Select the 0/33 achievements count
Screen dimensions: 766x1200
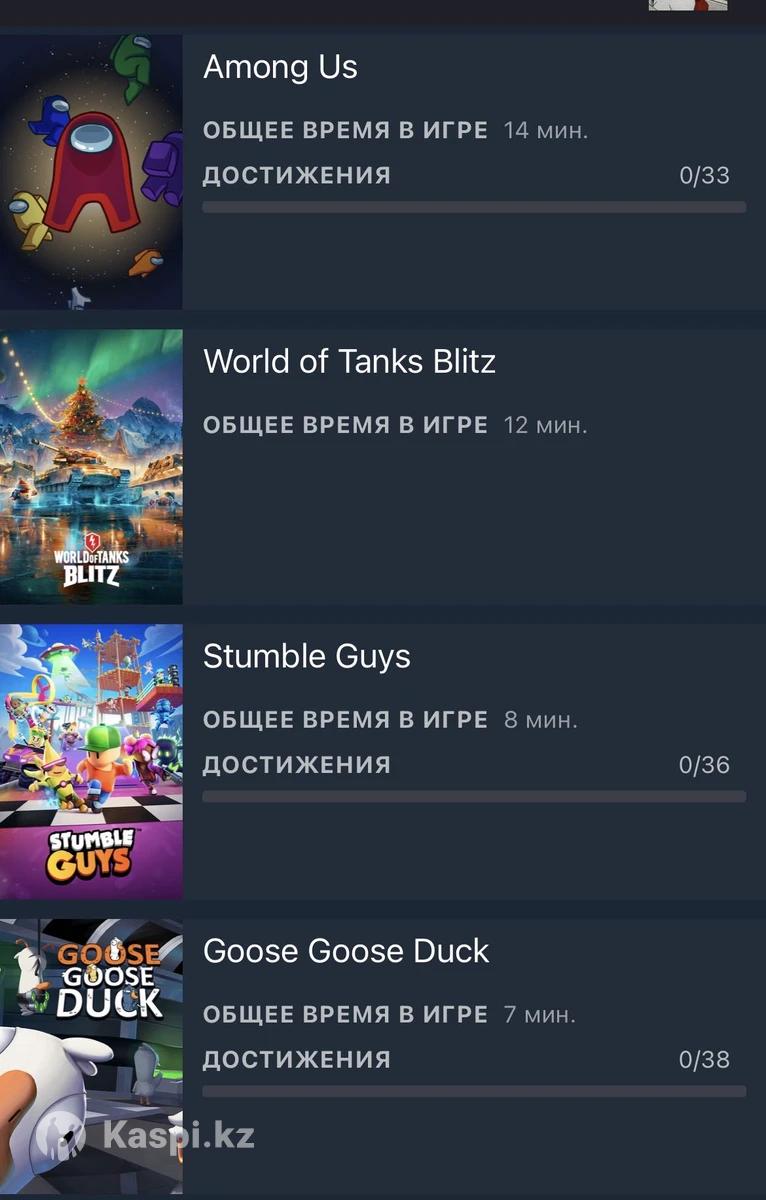click(x=705, y=176)
